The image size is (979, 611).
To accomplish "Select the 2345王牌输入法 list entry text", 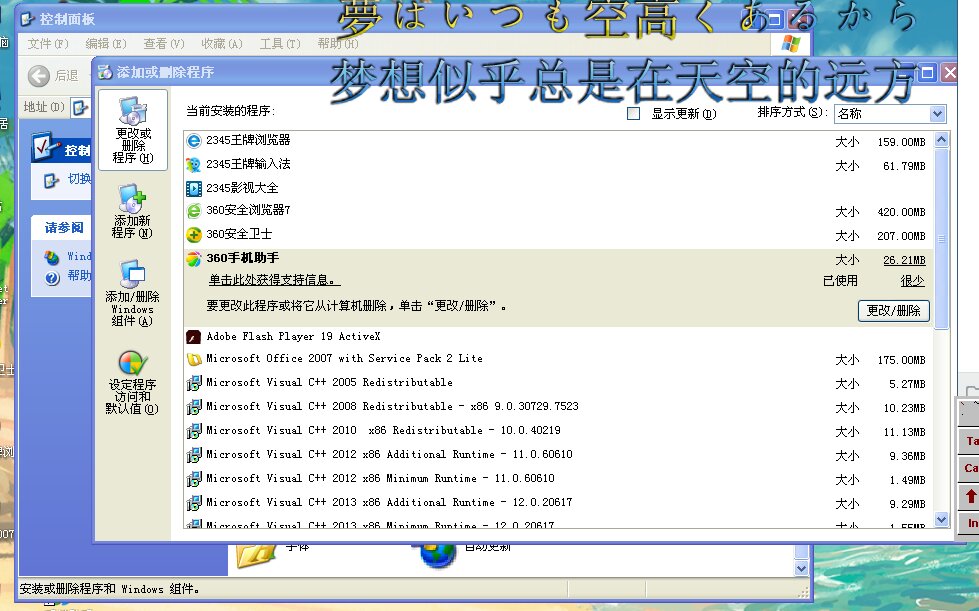I will pyautogui.click(x=248, y=164).
